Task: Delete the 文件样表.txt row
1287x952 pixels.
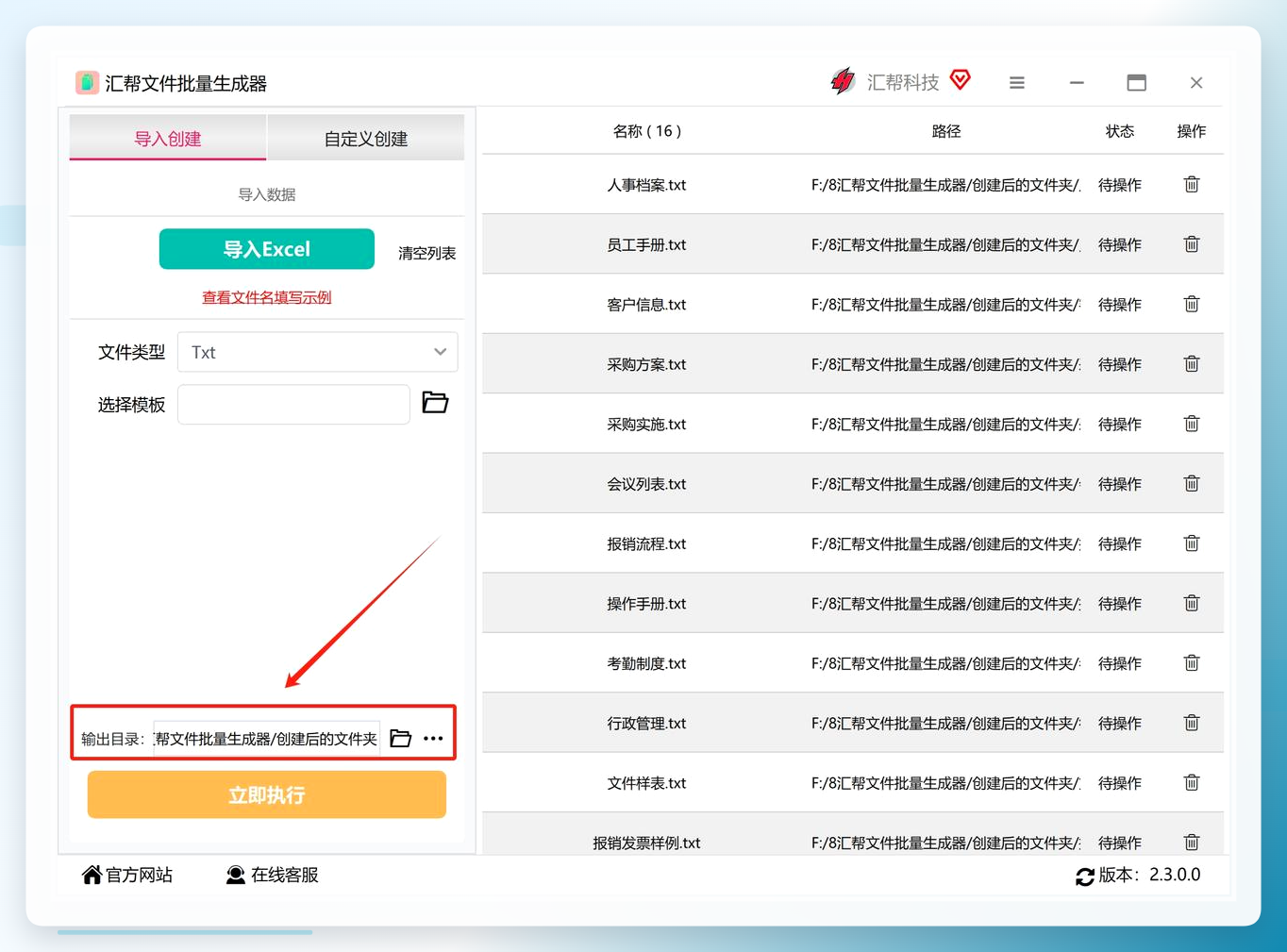Action: click(x=1192, y=782)
